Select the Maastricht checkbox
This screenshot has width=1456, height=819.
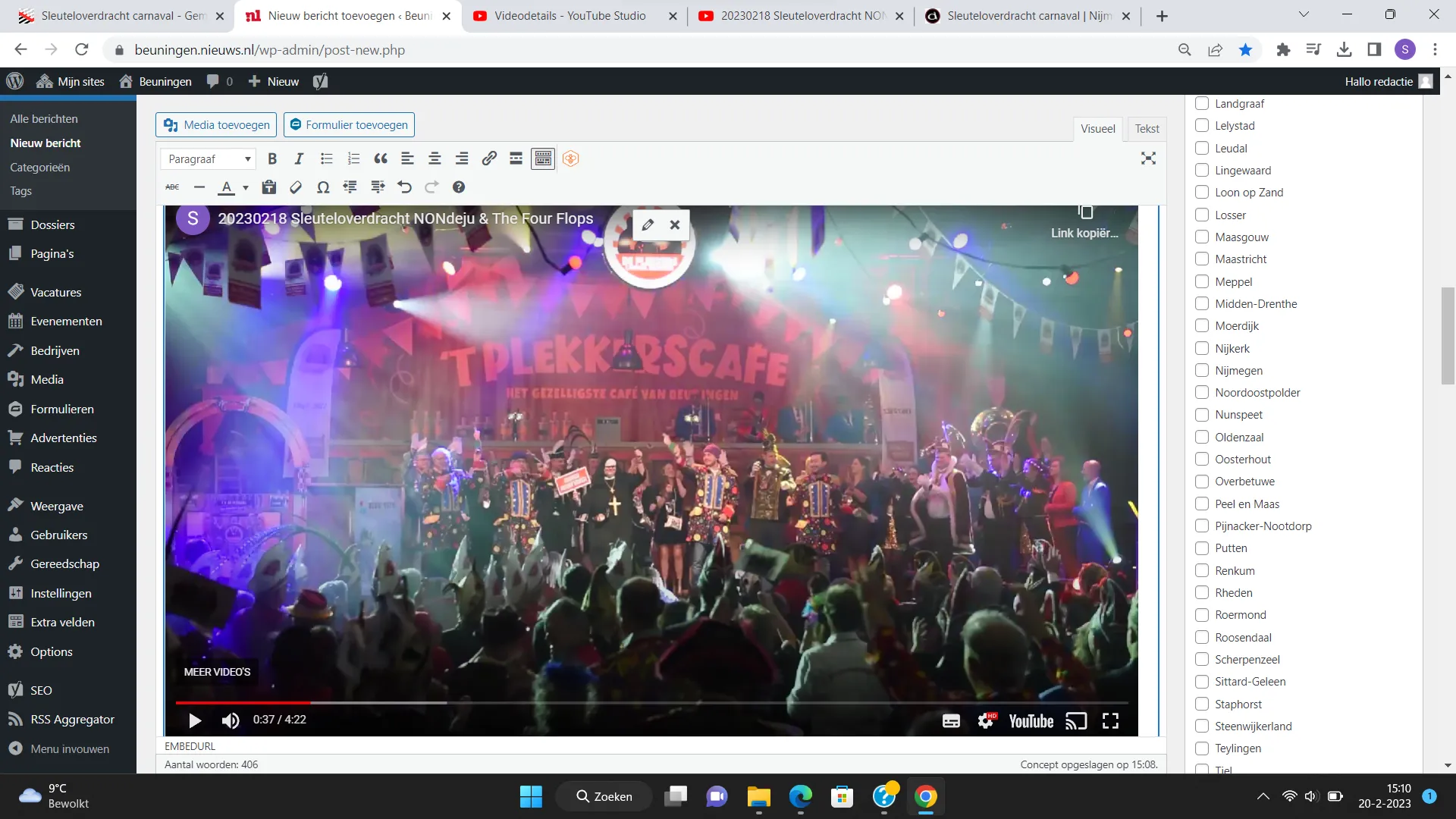(x=1202, y=259)
